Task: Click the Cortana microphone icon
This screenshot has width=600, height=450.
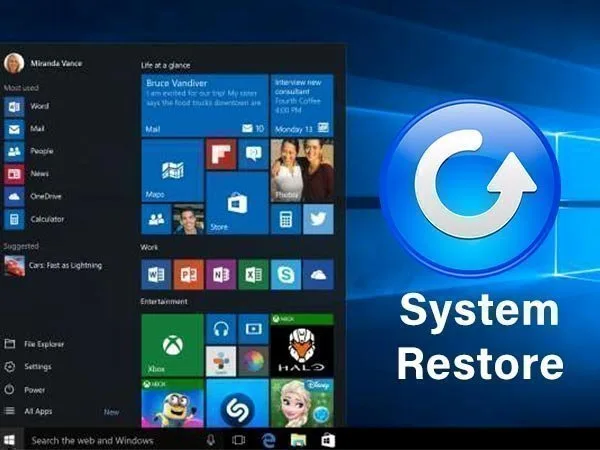Action: point(210,440)
